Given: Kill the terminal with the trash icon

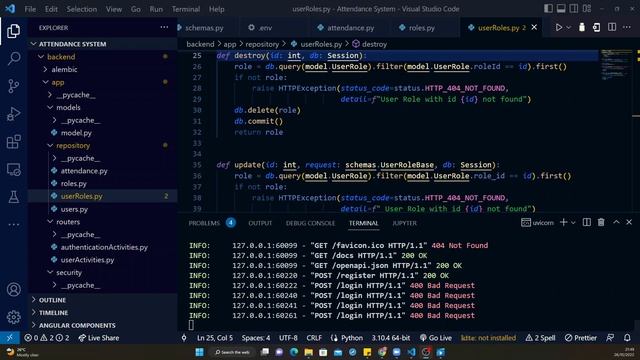Looking at the screenshot, I should 601,222.
